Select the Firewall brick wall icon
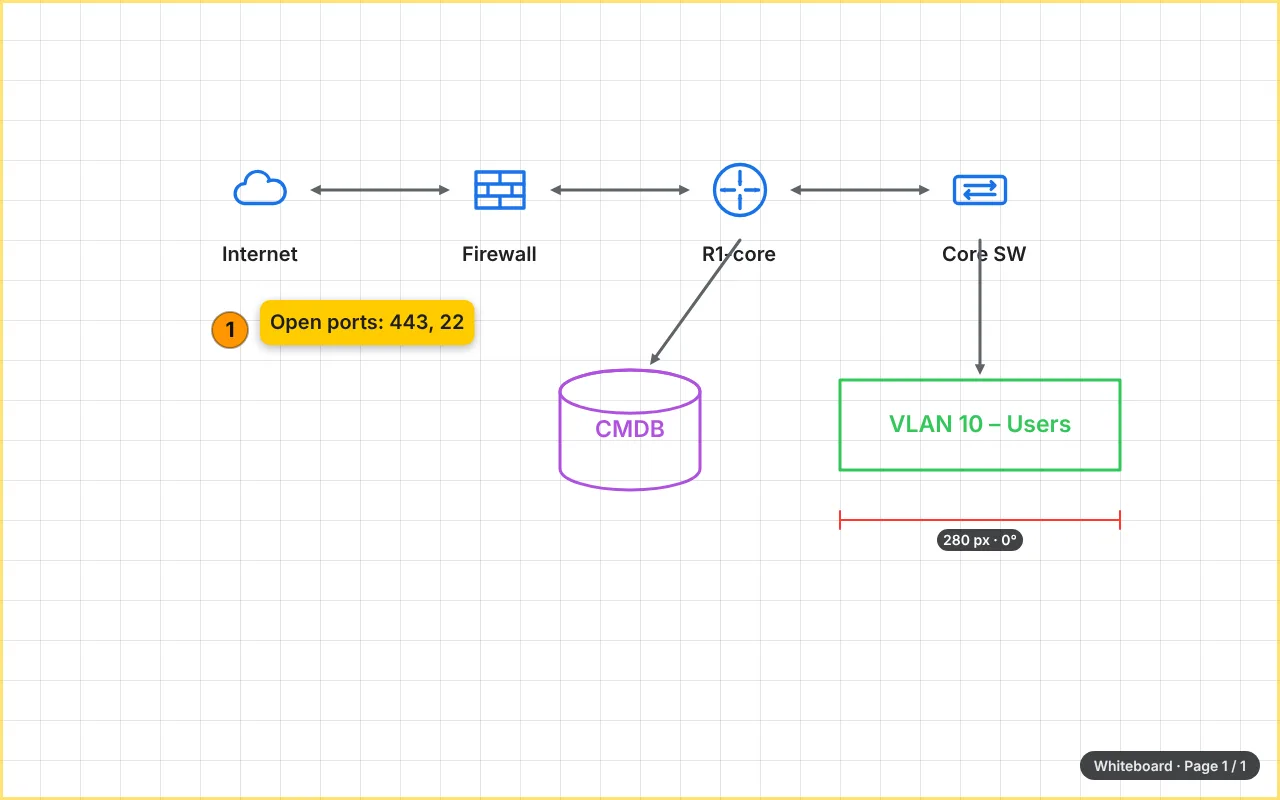The height and width of the screenshot is (800, 1280). (500, 190)
